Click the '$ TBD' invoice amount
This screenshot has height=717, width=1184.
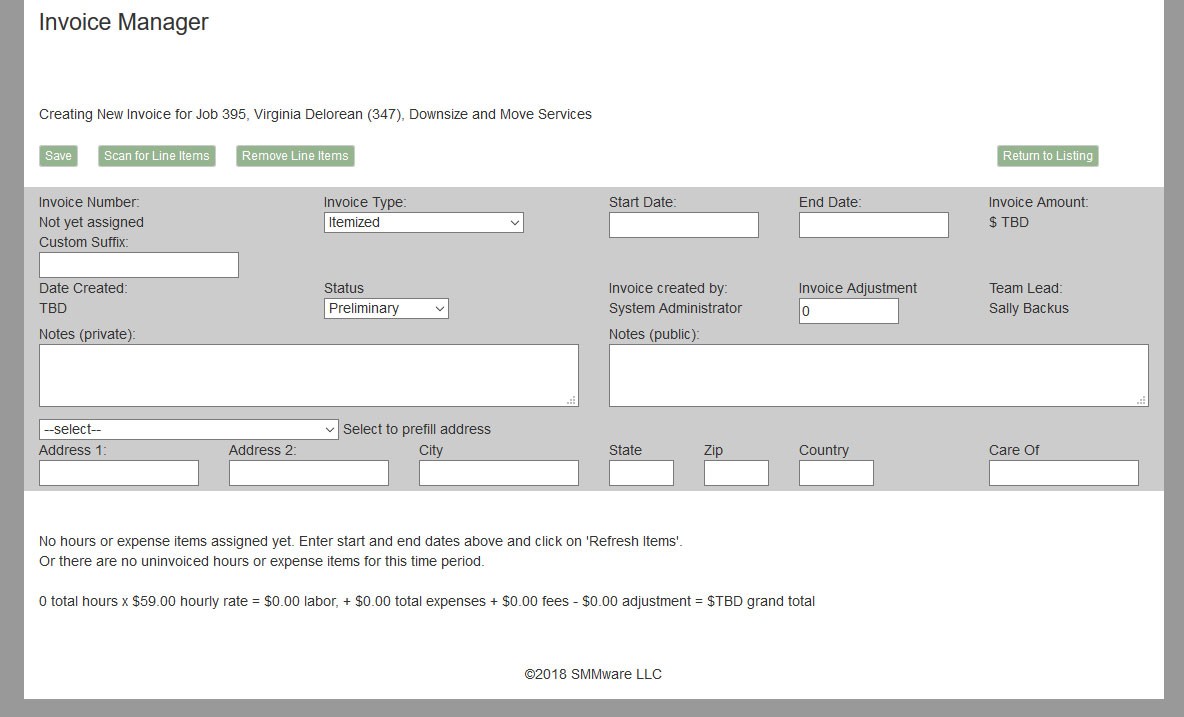click(1009, 223)
